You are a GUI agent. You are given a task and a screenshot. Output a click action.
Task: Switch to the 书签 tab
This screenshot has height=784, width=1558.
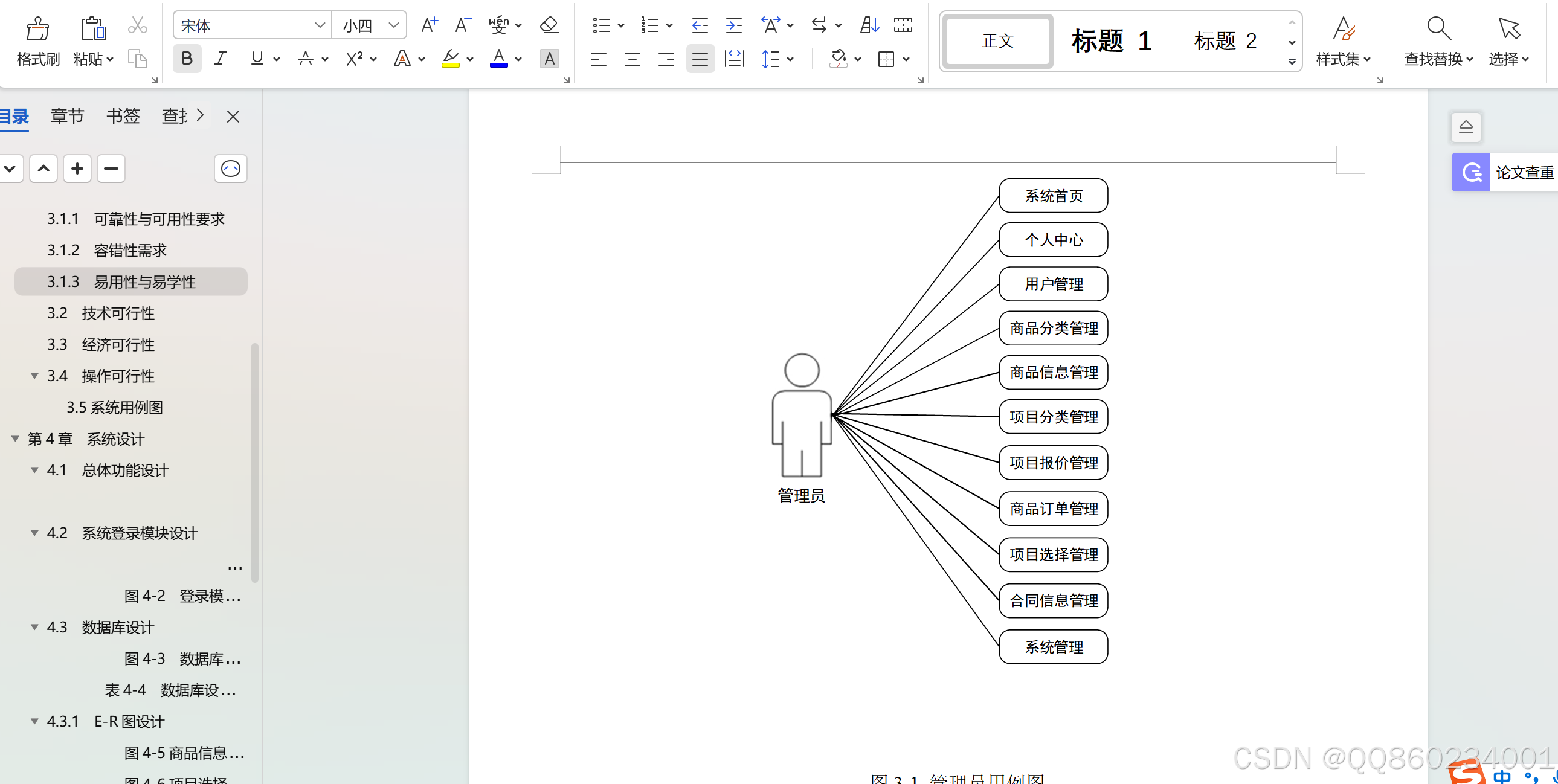click(x=123, y=116)
